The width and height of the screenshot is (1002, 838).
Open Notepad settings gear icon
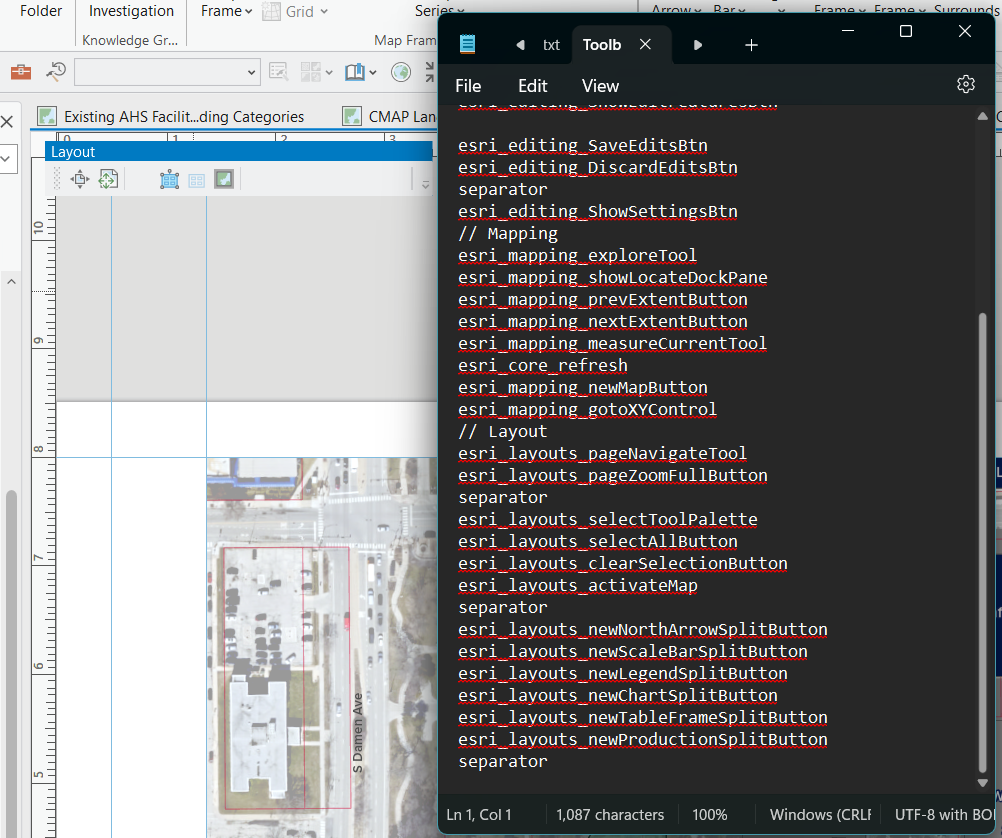coord(965,85)
